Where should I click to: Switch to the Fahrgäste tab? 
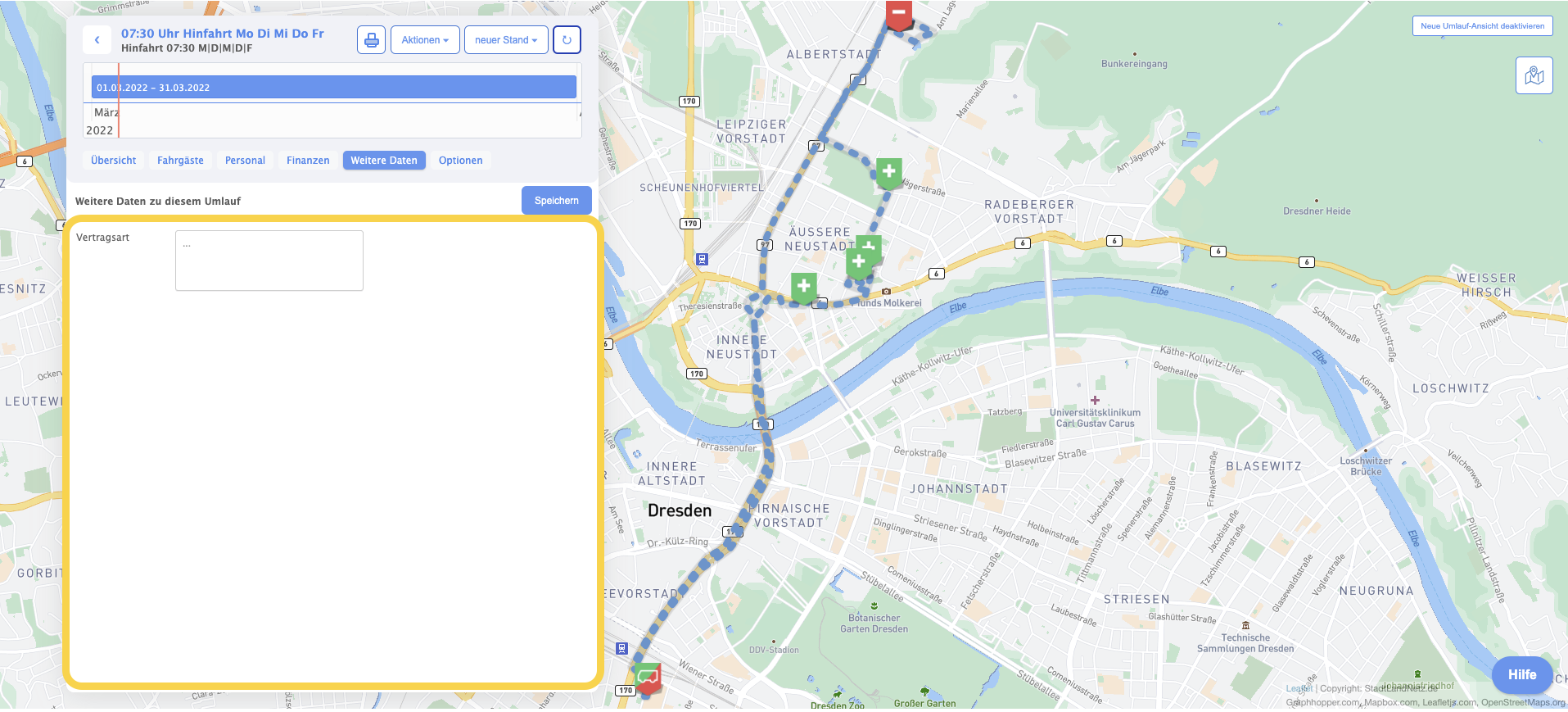pos(180,161)
